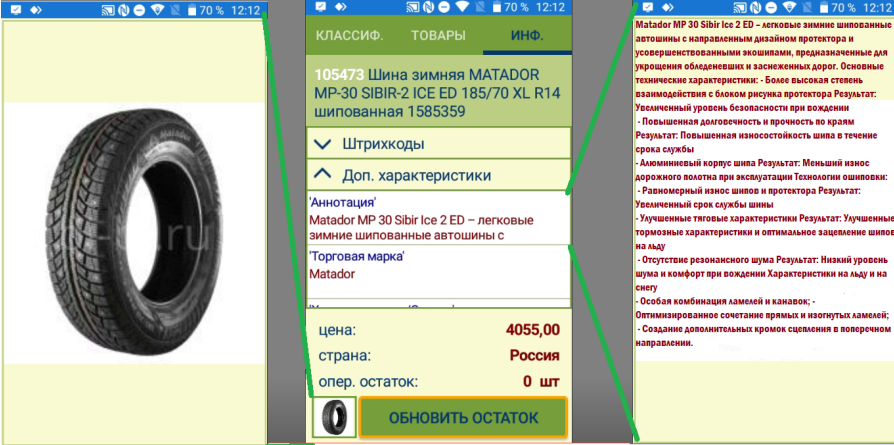Open the 'Аннотация' description row
Screen dimensions: 894x445
click(438, 219)
